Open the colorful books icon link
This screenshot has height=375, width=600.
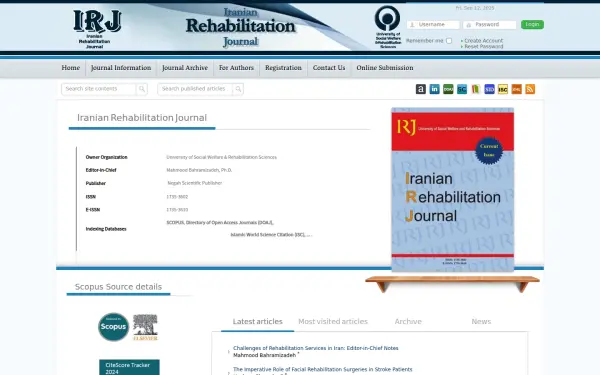tap(475, 89)
